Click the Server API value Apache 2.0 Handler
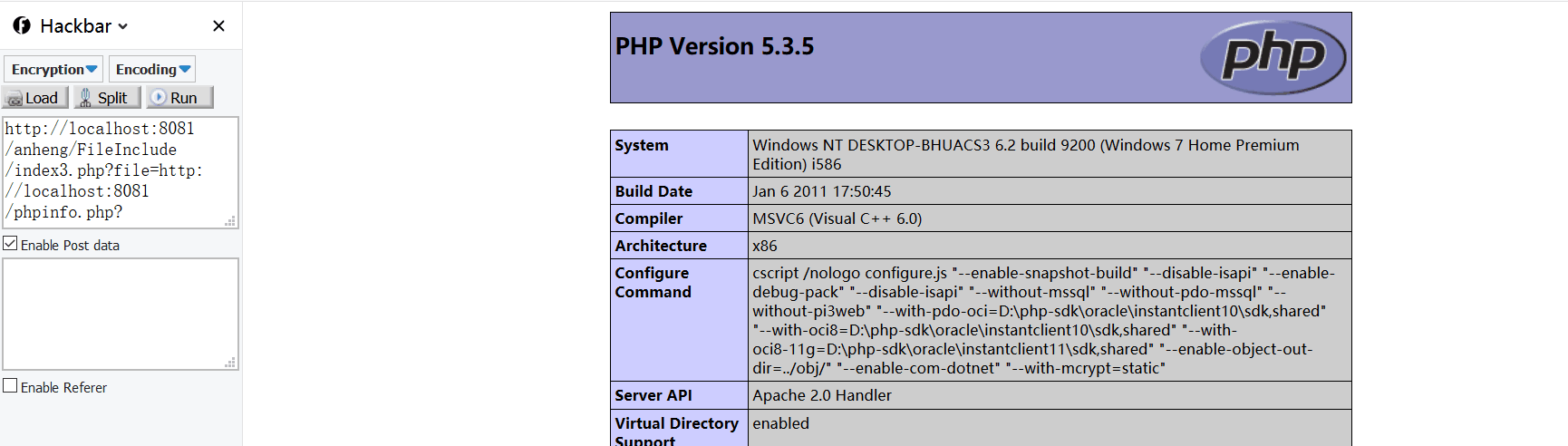Image resolution: width=1568 pixels, height=446 pixels. [x=821, y=395]
